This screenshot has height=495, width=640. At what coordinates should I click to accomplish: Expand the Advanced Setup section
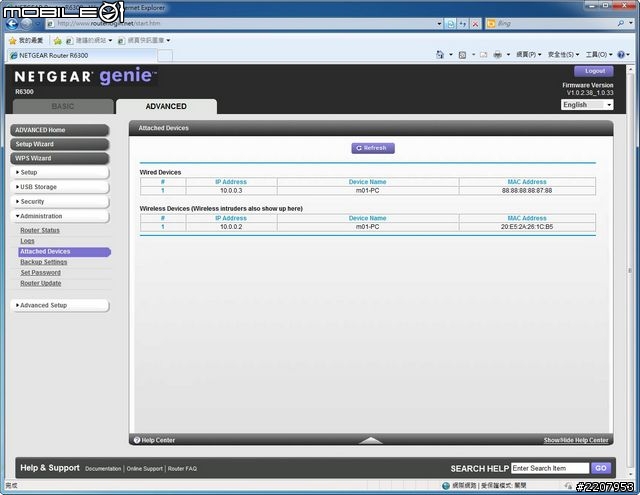pyautogui.click(x=60, y=305)
